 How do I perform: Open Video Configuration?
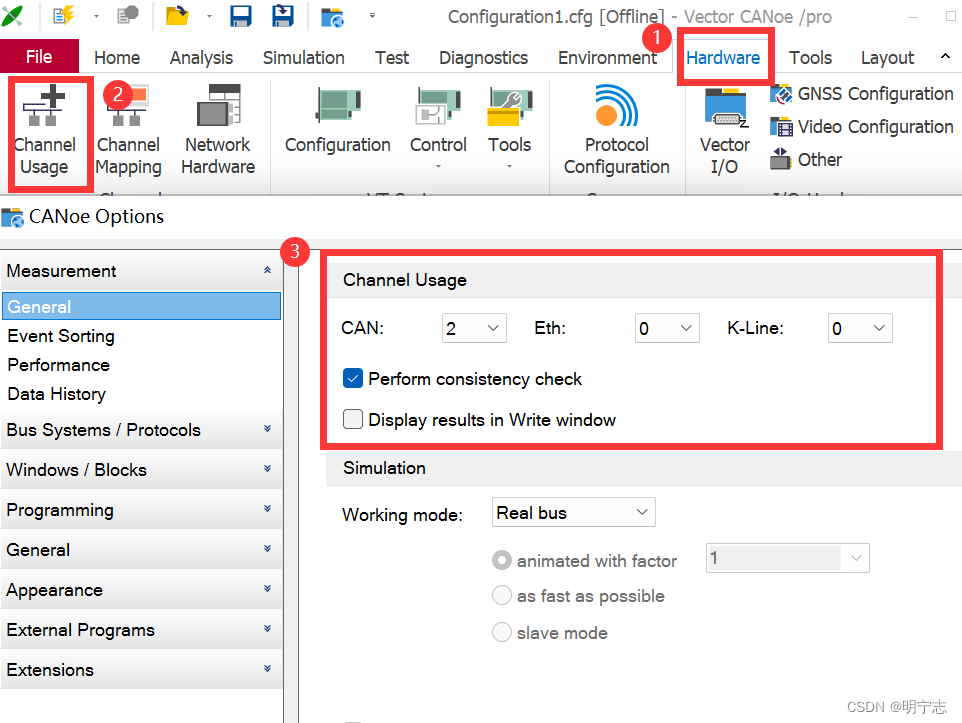pos(862,127)
